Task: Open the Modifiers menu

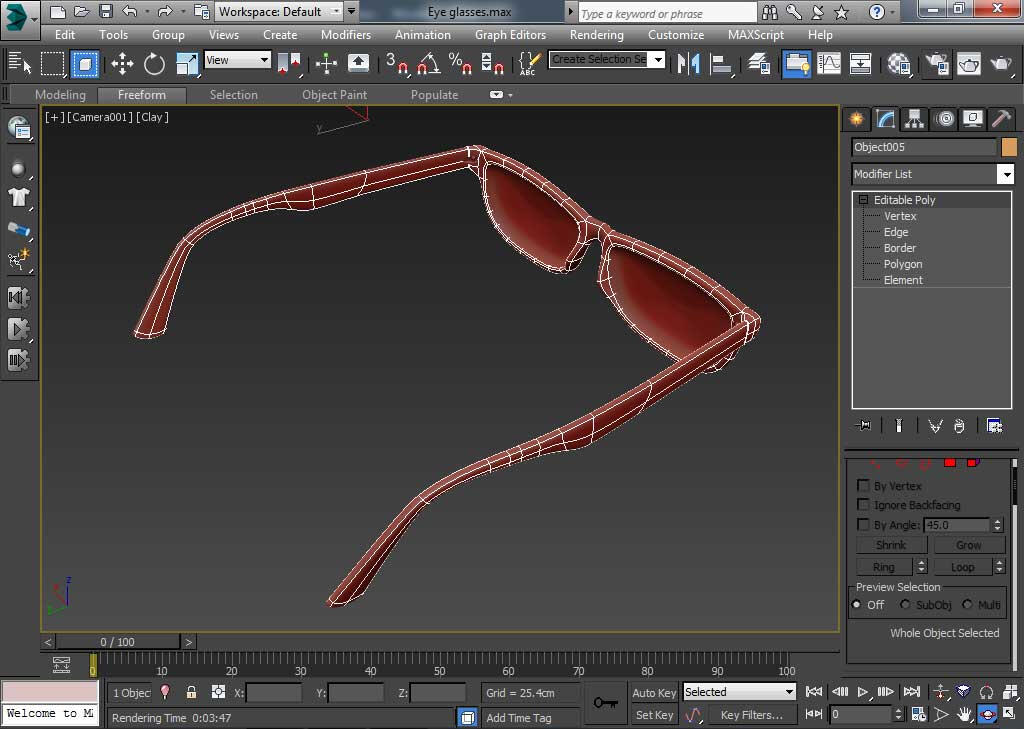Action: 346,34
